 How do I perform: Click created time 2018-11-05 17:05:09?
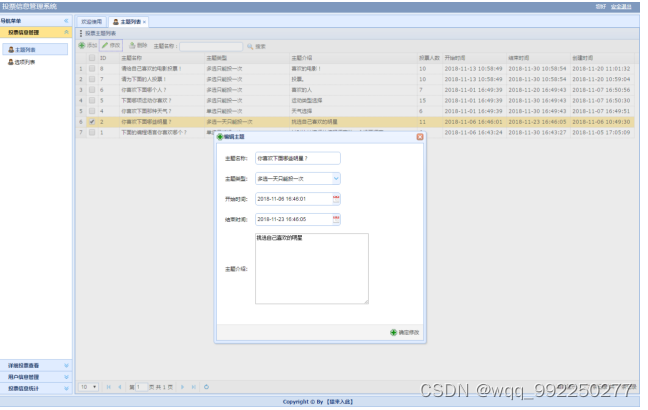(601, 132)
